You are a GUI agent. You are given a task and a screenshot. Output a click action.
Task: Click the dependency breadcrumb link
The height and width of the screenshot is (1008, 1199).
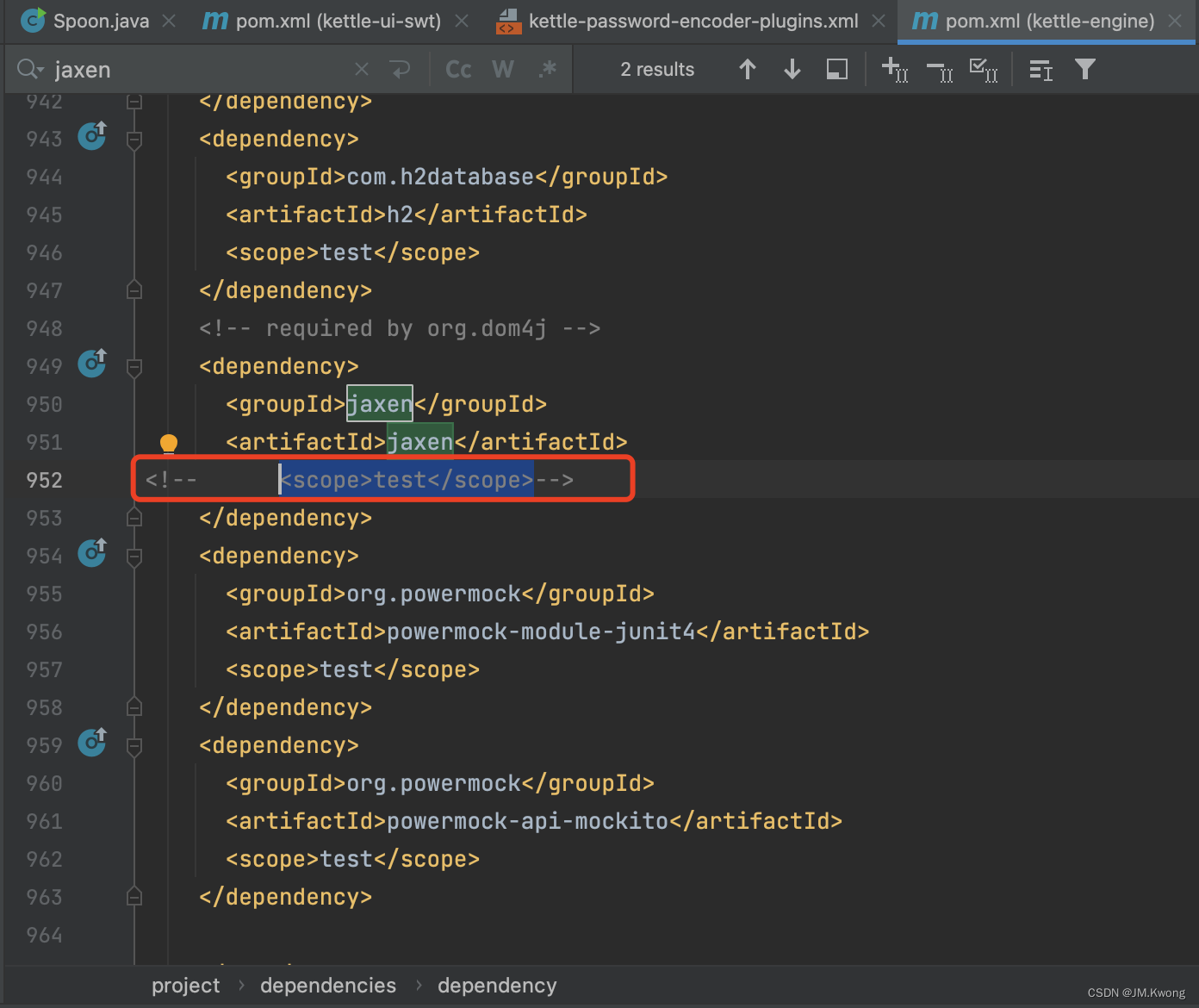coord(497,985)
